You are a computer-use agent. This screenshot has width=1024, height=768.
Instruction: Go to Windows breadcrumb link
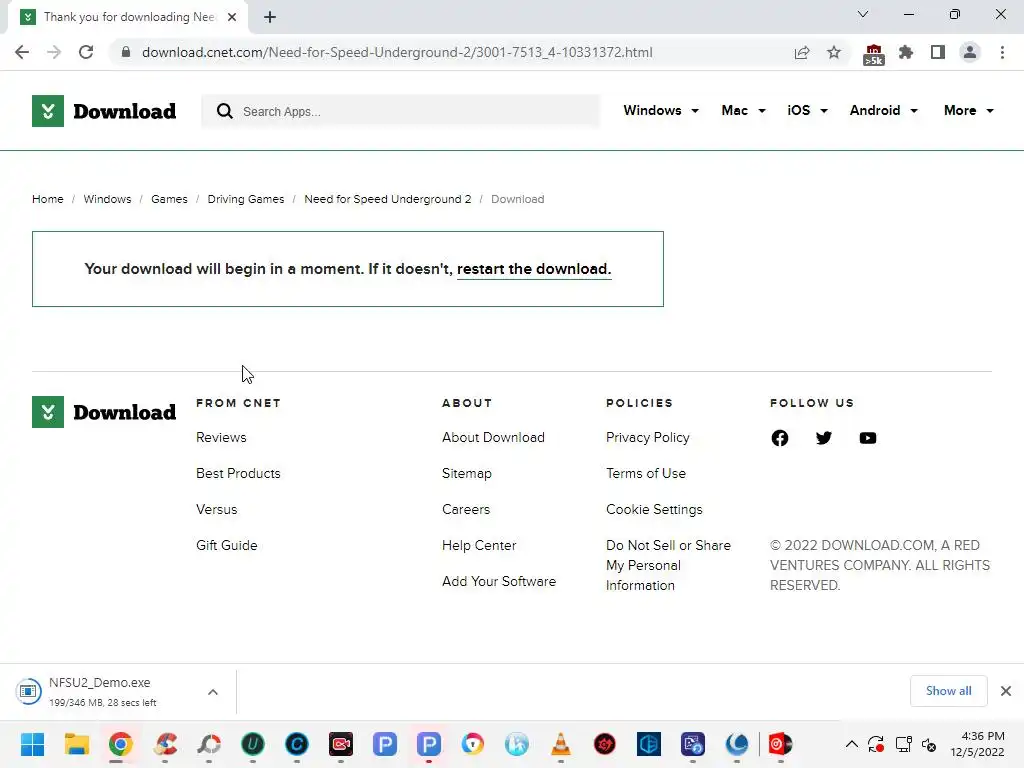pyautogui.click(x=107, y=199)
